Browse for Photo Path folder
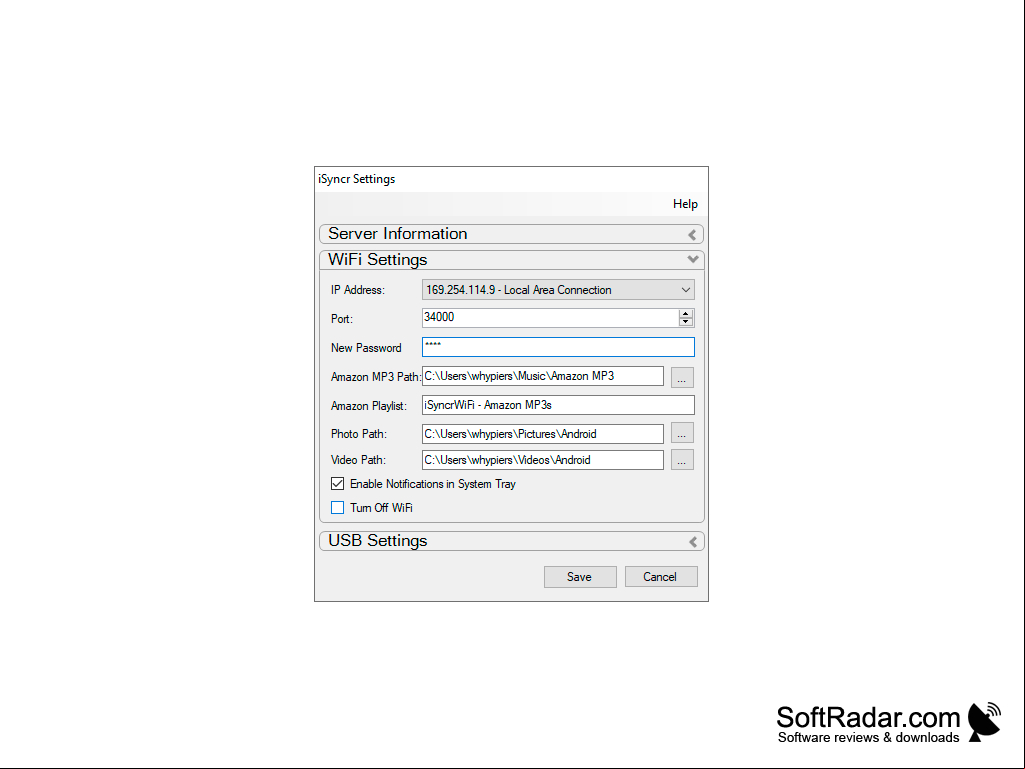 682,434
